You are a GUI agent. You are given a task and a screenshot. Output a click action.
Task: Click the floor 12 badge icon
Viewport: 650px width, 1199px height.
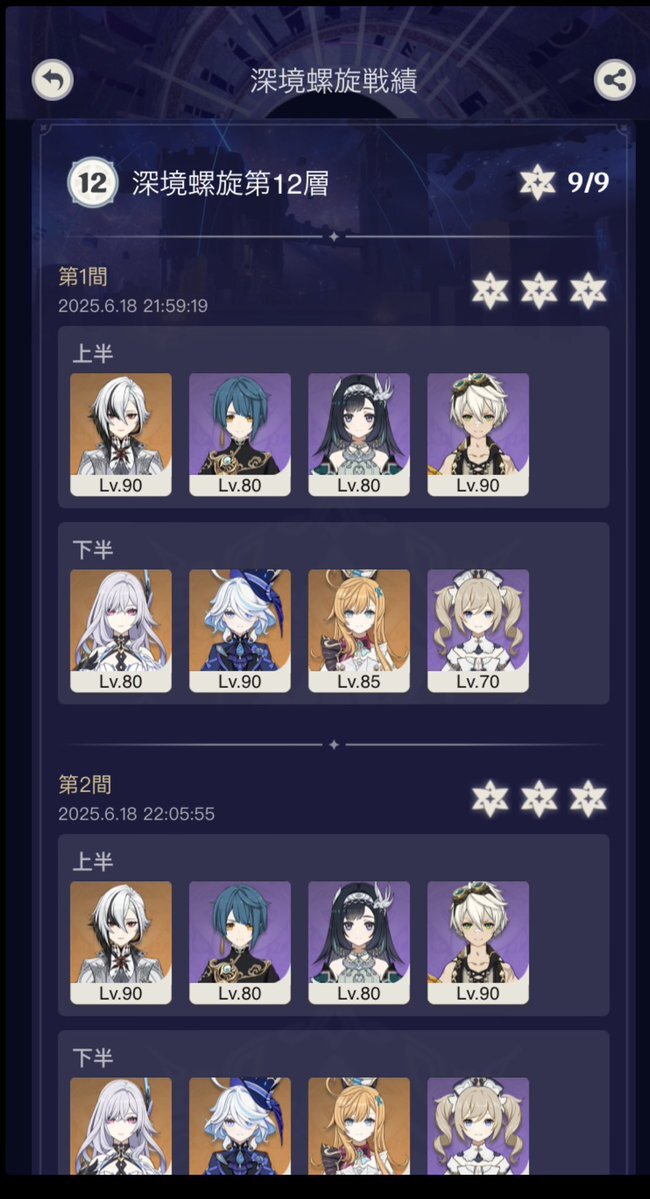coord(93,184)
